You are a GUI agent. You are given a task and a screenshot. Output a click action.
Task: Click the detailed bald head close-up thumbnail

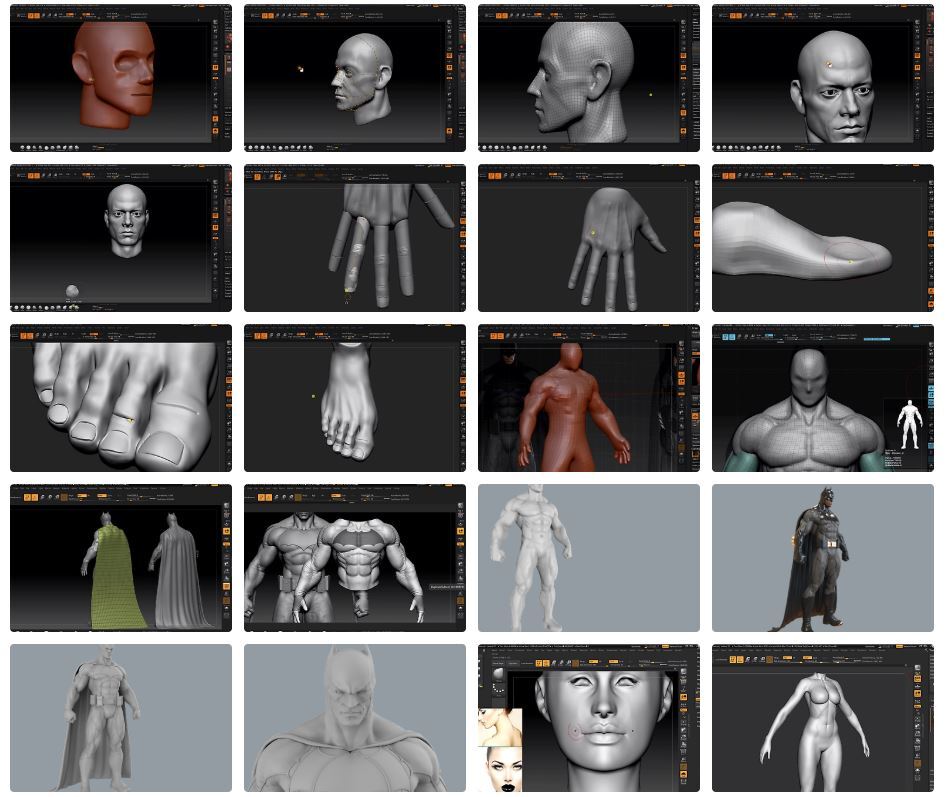pyautogui.click(x=823, y=78)
